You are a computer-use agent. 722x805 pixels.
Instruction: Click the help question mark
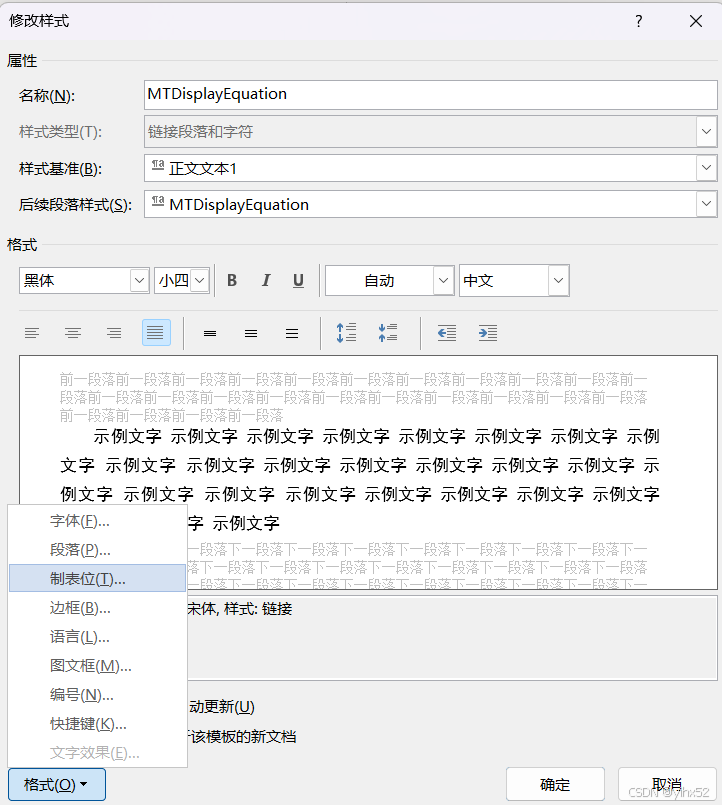(638, 21)
